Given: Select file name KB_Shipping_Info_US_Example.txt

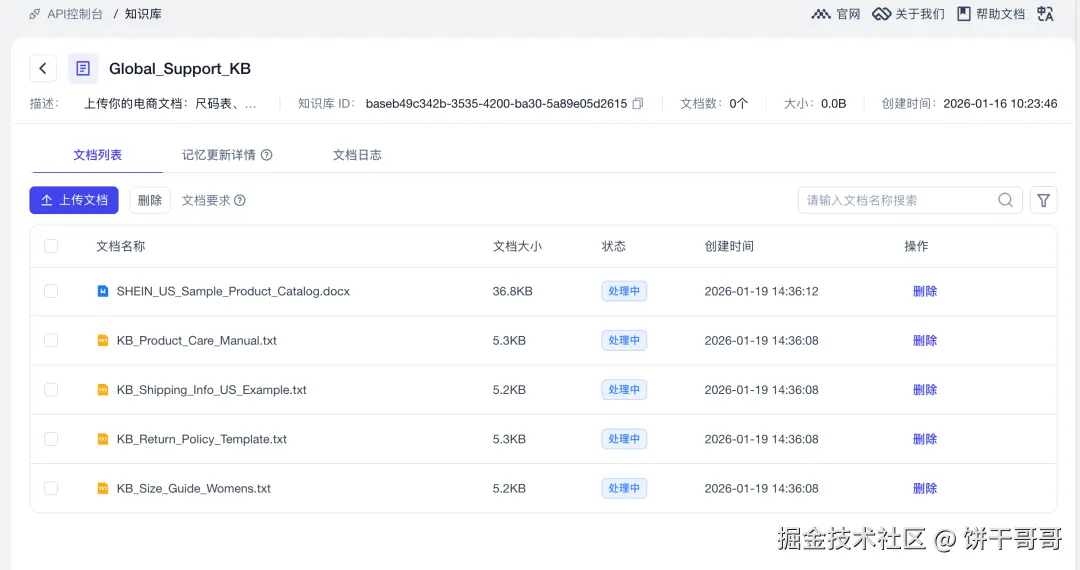Looking at the screenshot, I should [211, 390].
